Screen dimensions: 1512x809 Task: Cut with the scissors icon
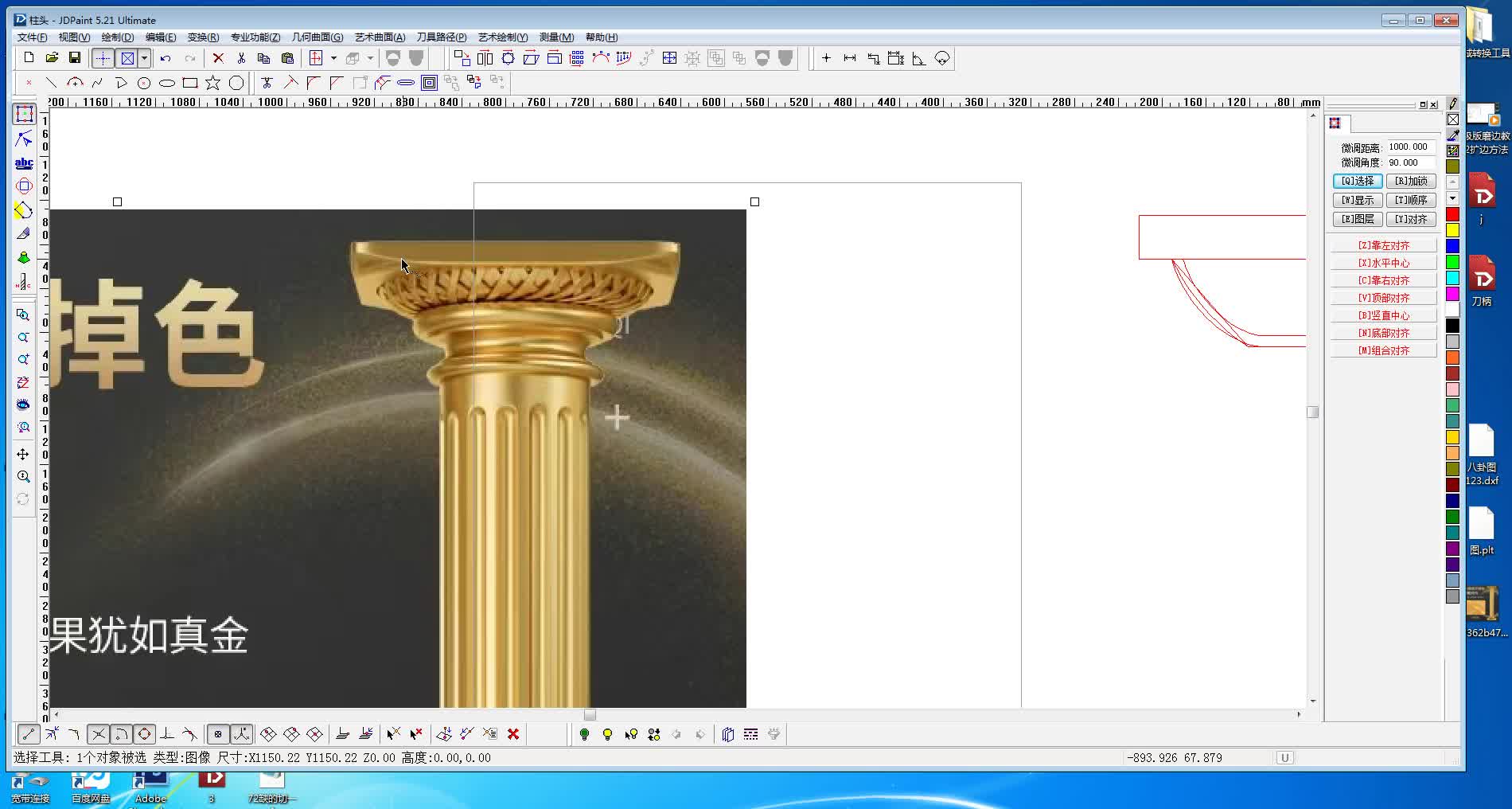click(241, 58)
